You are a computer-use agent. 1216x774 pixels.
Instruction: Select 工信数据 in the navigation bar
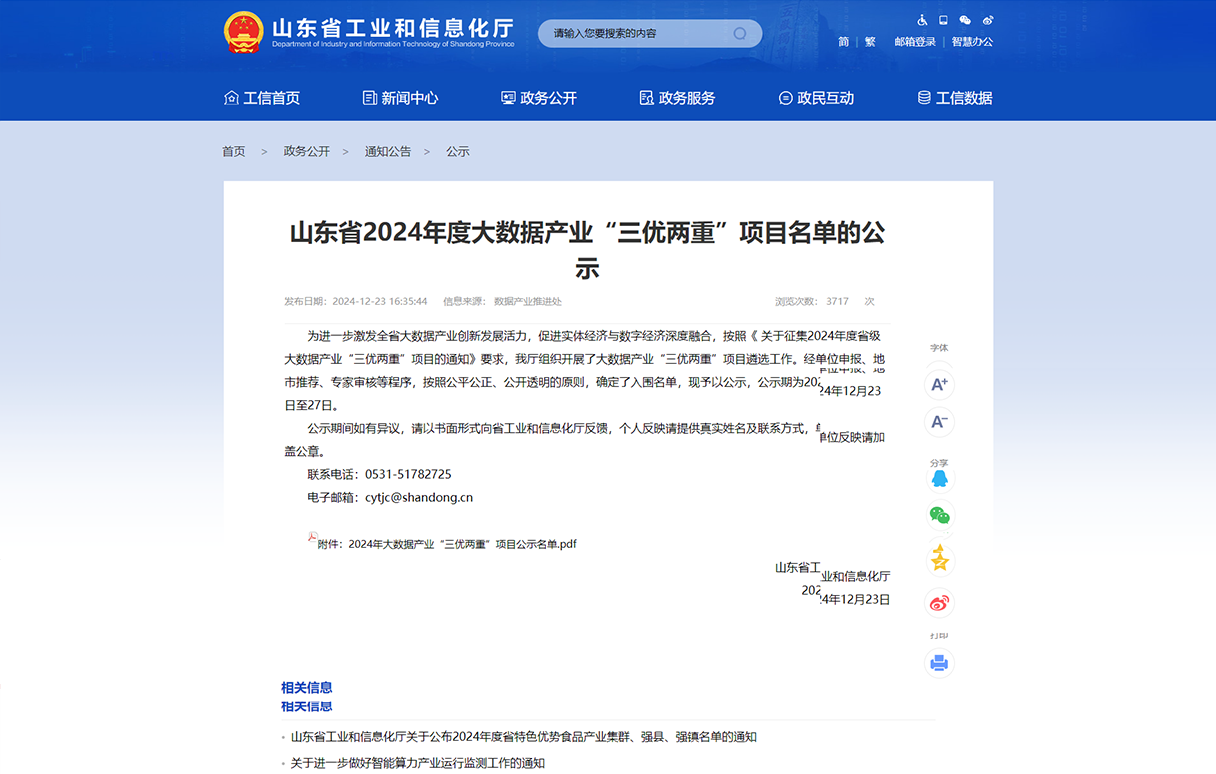pyautogui.click(x=955, y=98)
